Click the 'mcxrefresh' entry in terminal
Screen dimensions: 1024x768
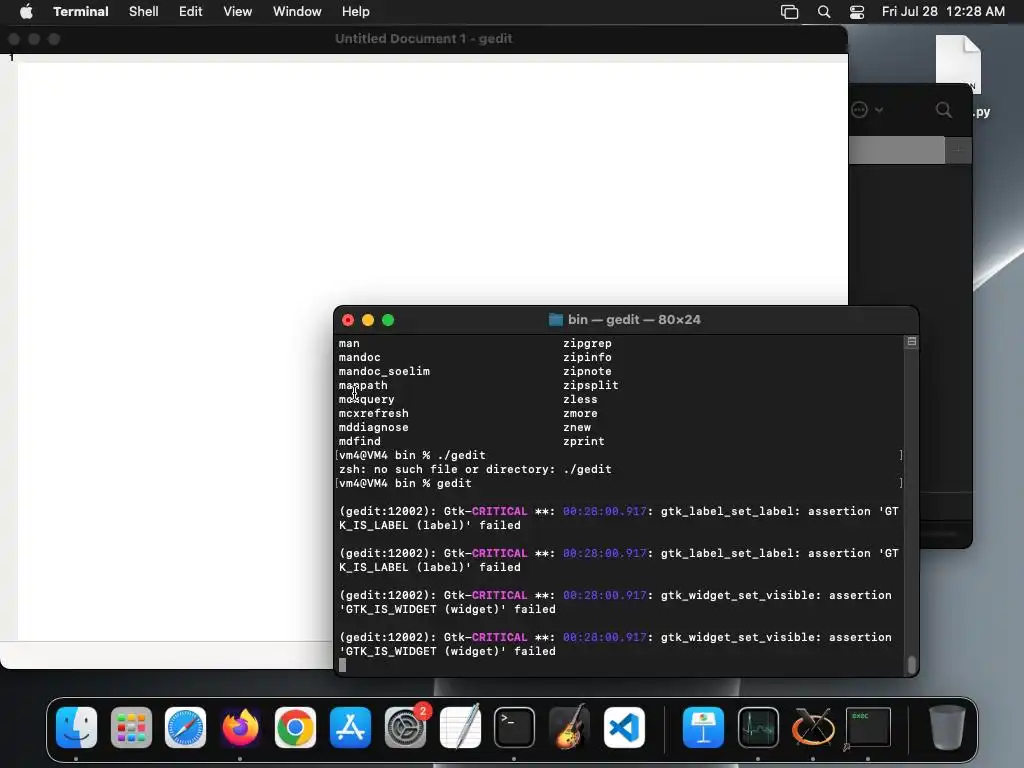click(x=374, y=413)
